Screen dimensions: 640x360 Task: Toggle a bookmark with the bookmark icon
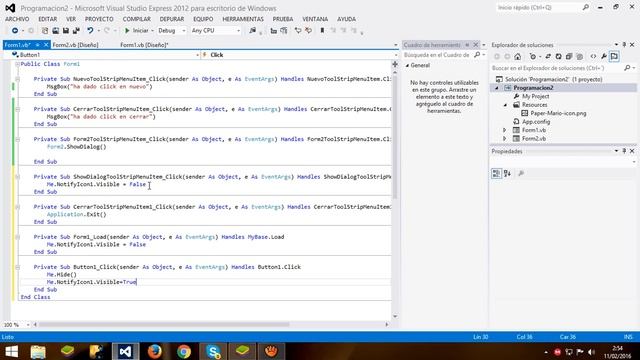tap(322, 31)
